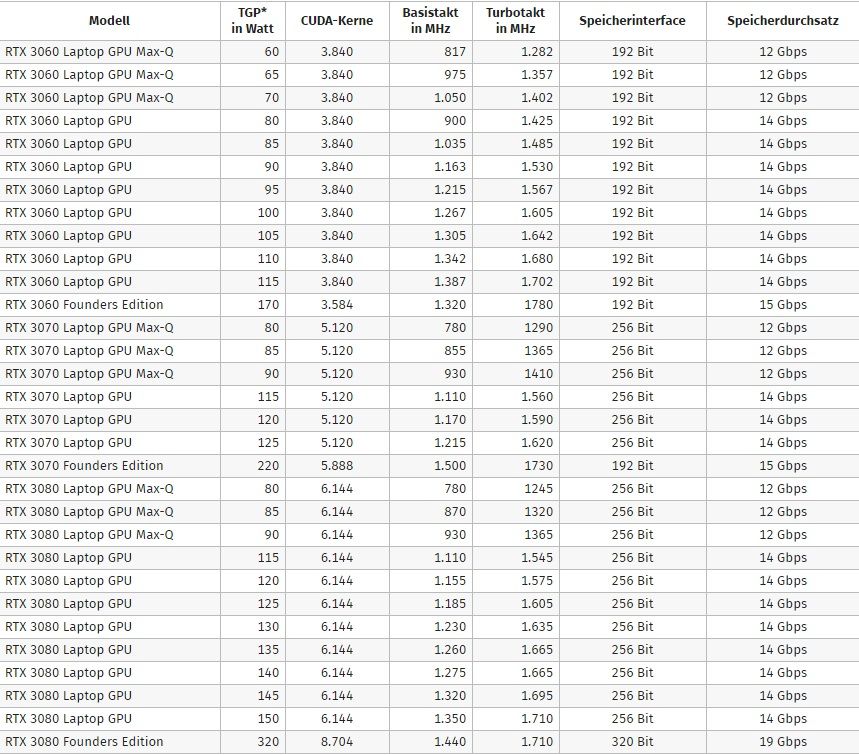
Task: Click the Turbotakt in MHz header
Action: click(x=516, y=21)
